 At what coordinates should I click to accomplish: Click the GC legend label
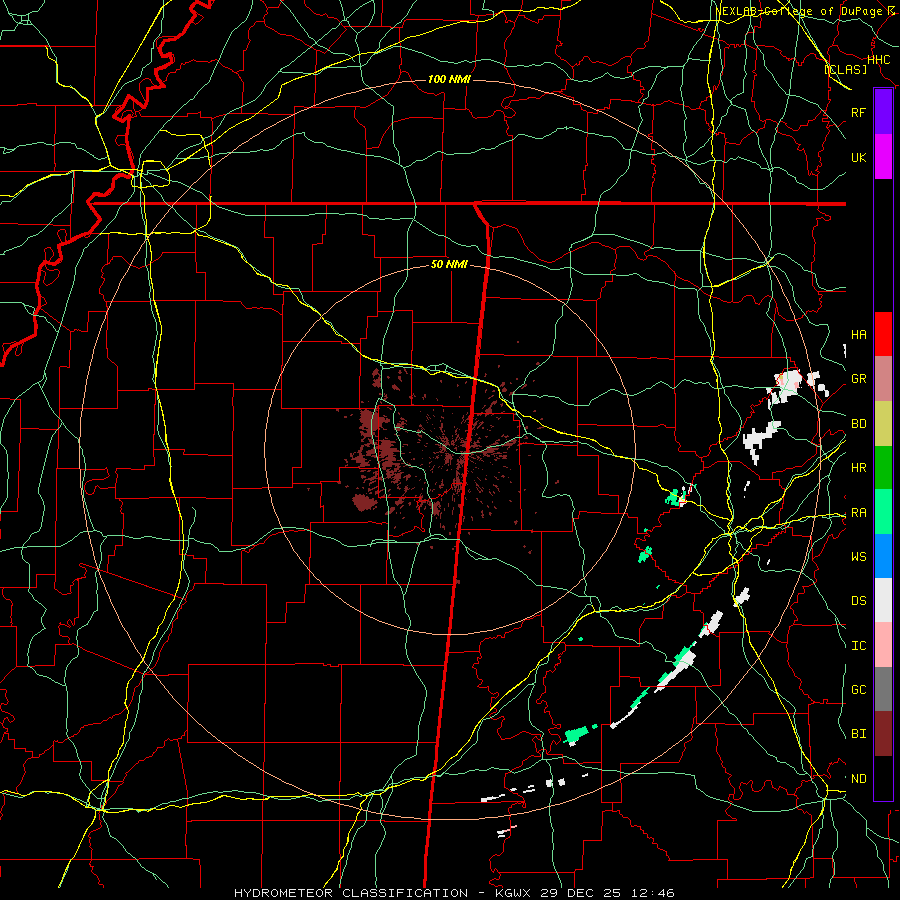[x=858, y=690]
